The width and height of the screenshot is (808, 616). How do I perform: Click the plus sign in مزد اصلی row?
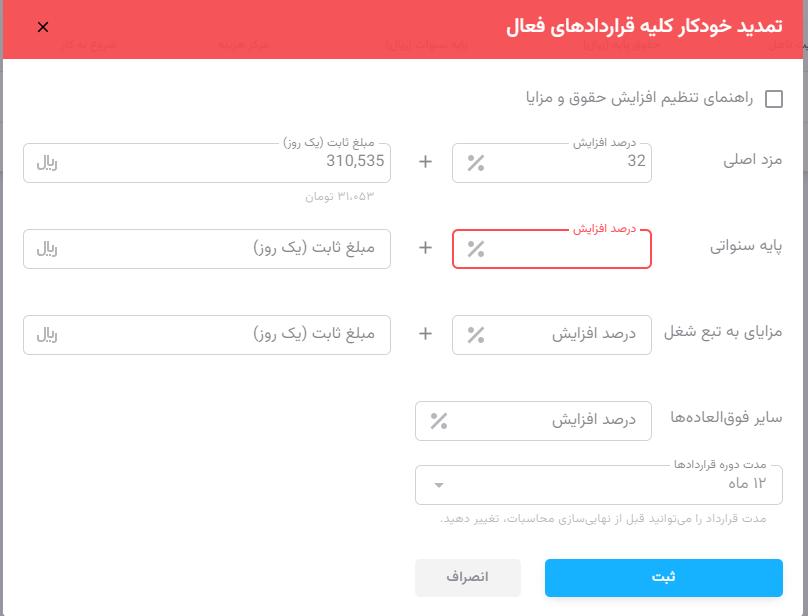[425, 162]
